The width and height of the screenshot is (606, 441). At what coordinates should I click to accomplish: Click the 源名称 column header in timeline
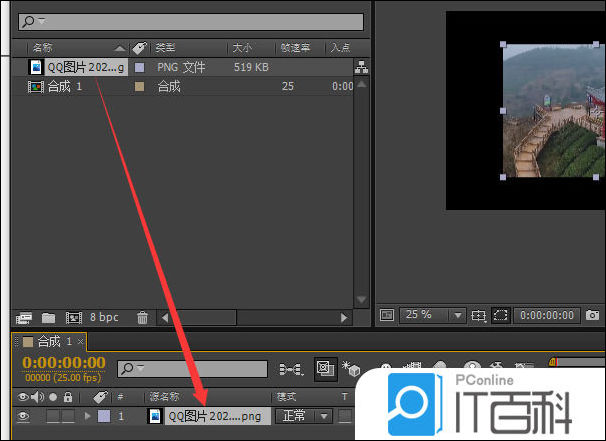tap(165, 397)
